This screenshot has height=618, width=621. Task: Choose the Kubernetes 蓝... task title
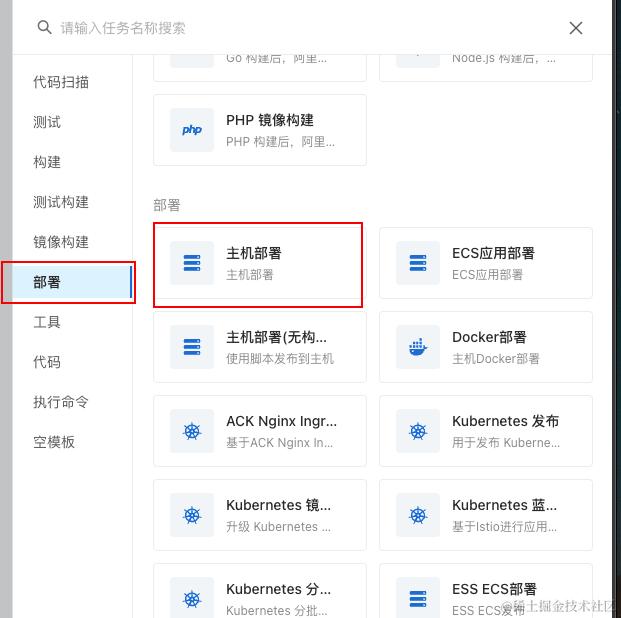coord(505,505)
